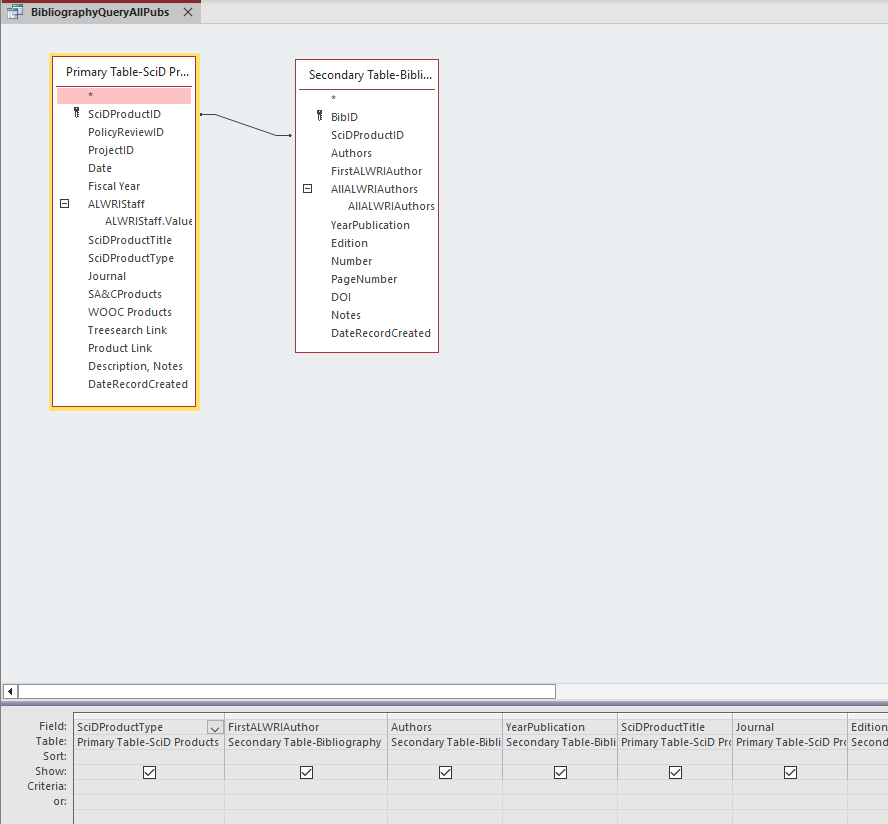The width and height of the screenshot is (888, 824).
Task: Click the Authors Field cell in grid
Action: [446, 727]
